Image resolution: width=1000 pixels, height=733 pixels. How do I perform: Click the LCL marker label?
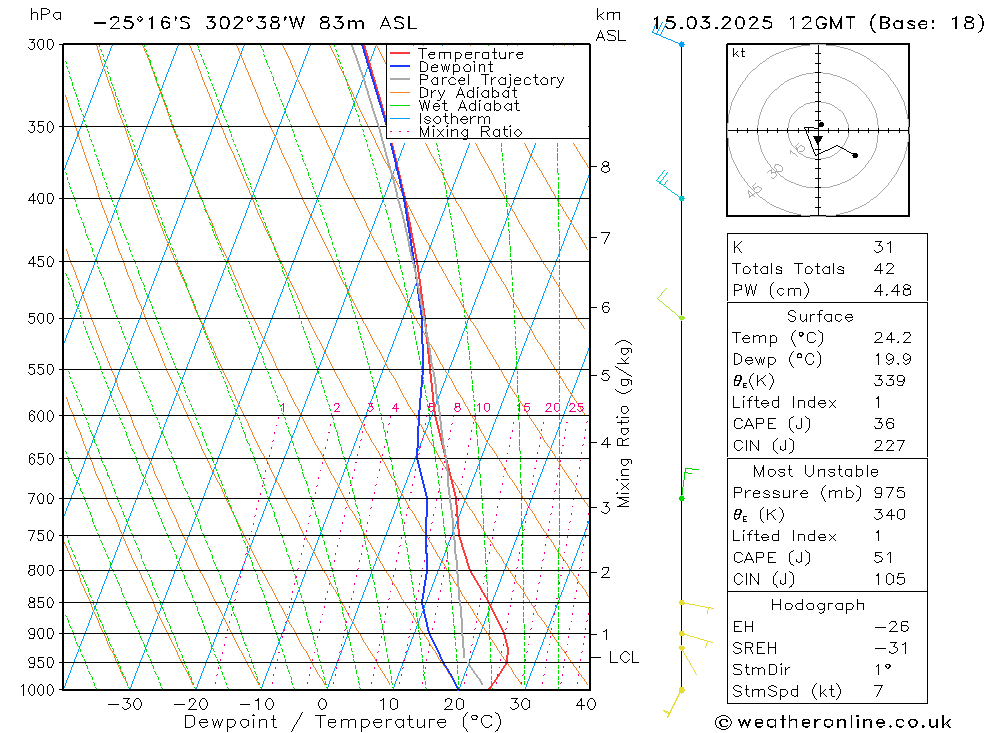click(x=624, y=658)
